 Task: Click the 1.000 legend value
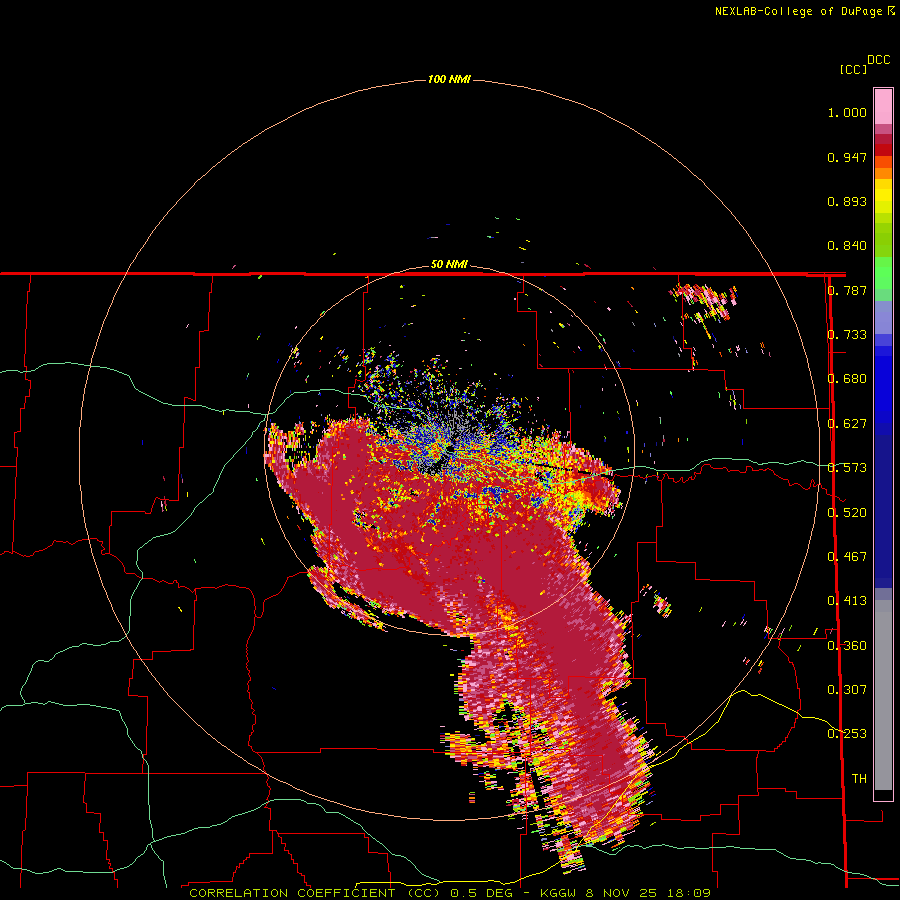tap(847, 112)
